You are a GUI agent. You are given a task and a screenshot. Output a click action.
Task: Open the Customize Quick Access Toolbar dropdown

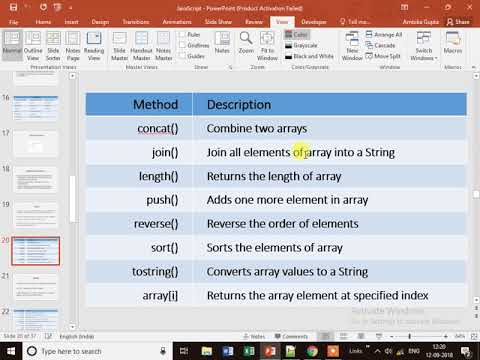click(71, 7)
